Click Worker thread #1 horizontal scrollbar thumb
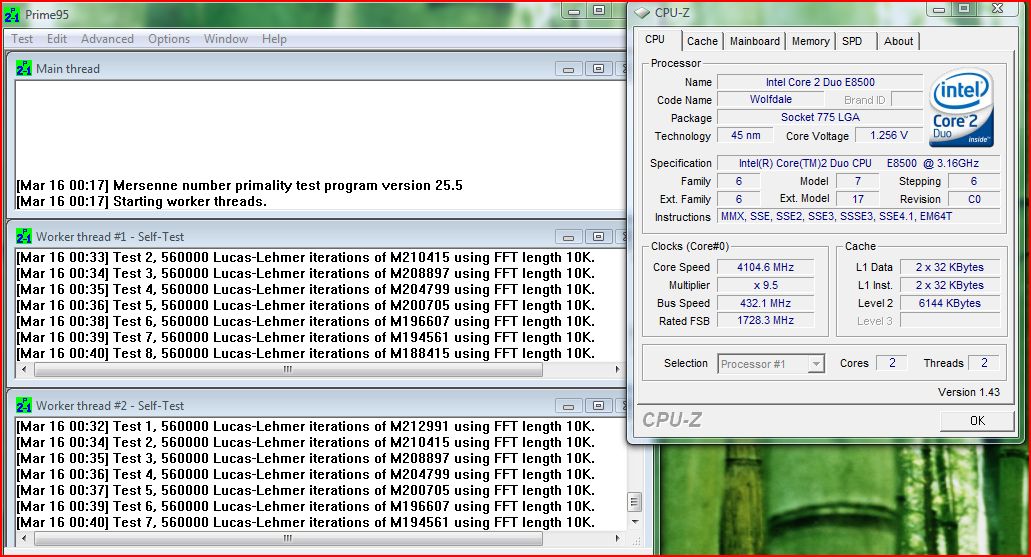This screenshot has width=1031, height=557. click(x=288, y=370)
